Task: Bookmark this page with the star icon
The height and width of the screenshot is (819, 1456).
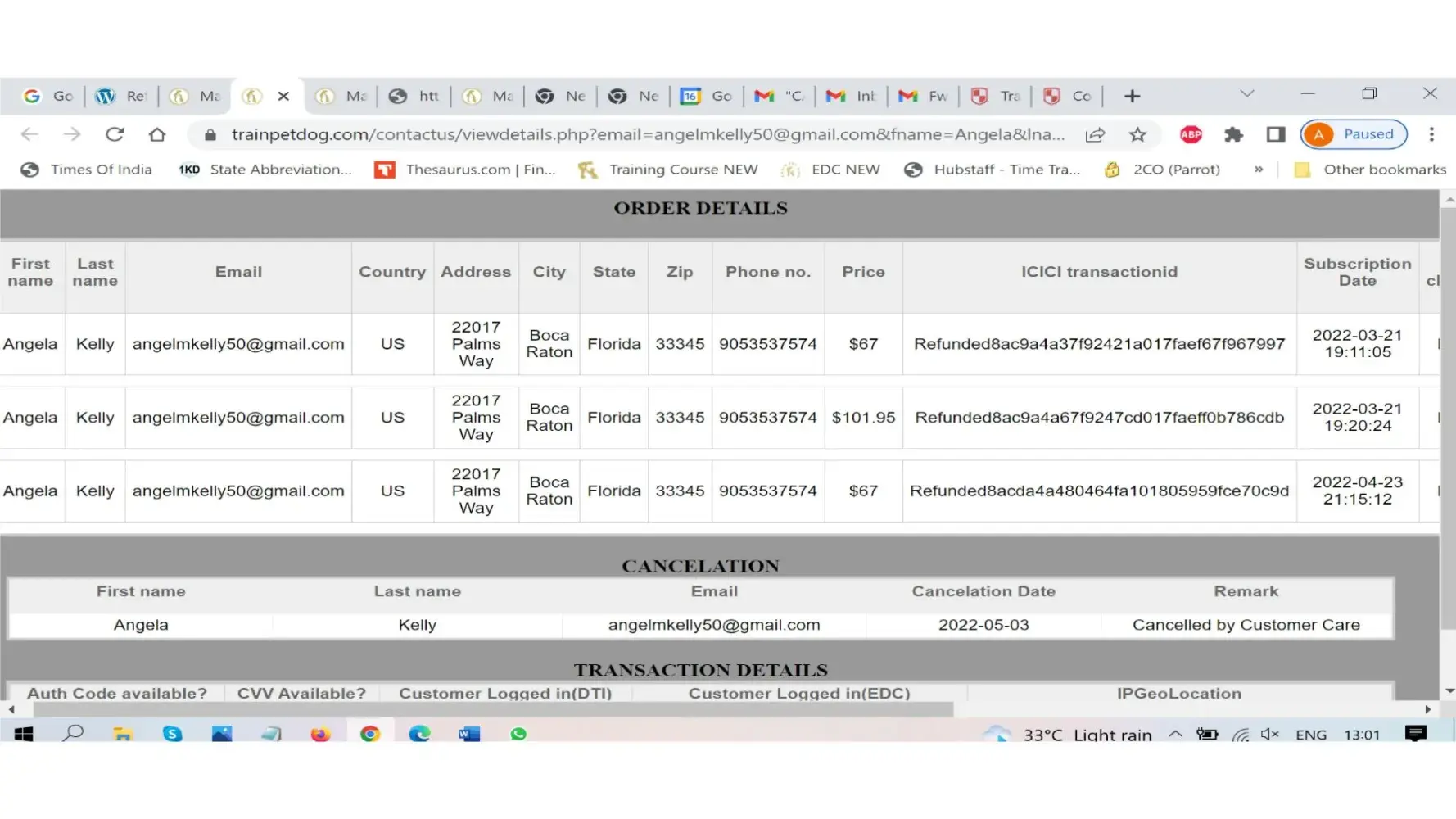Action: pyautogui.click(x=1137, y=134)
